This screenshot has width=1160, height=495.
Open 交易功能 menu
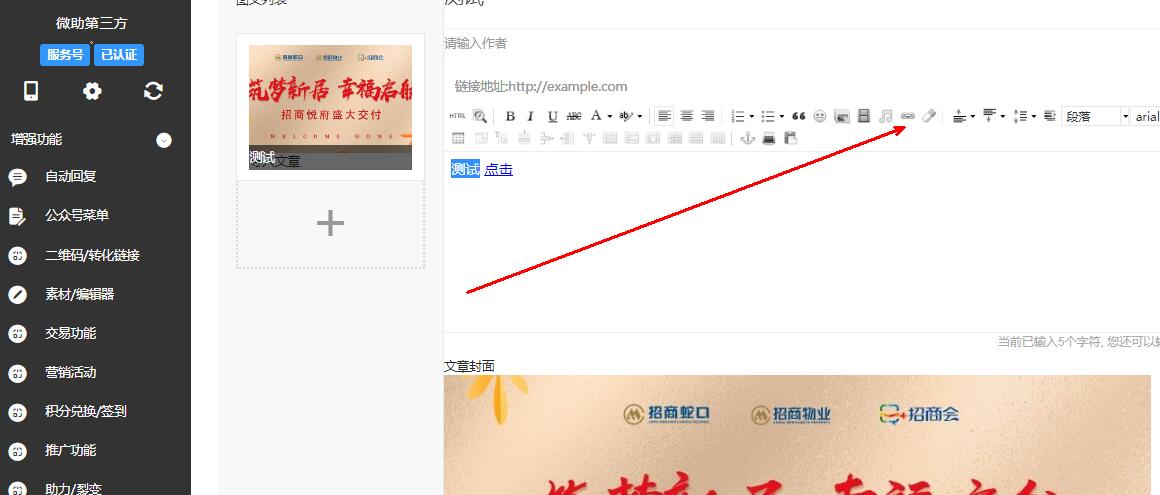(x=71, y=334)
